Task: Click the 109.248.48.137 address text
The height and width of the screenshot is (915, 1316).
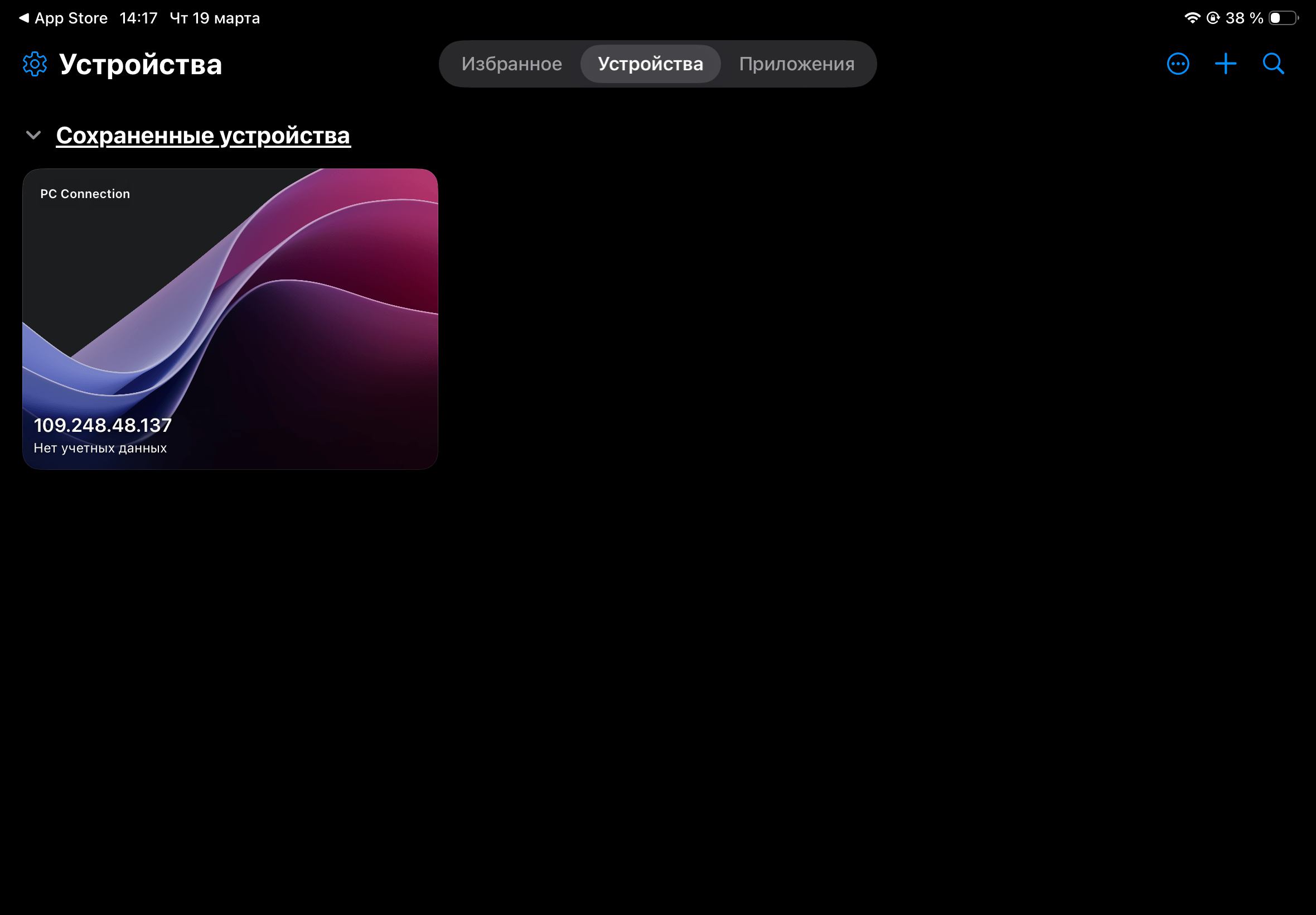Action: point(103,425)
